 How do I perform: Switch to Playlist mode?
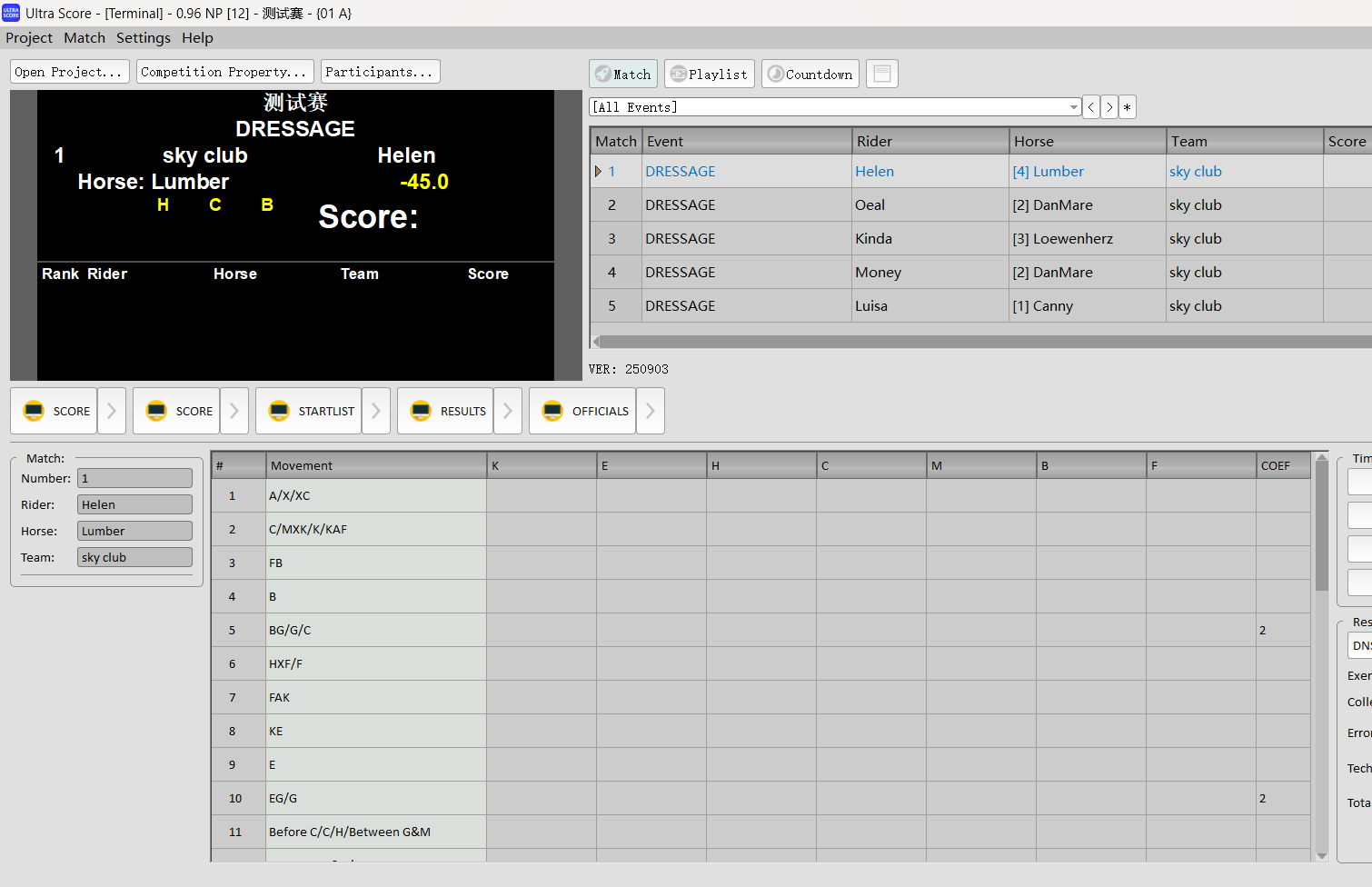pyautogui.click(x=709, y=74)
